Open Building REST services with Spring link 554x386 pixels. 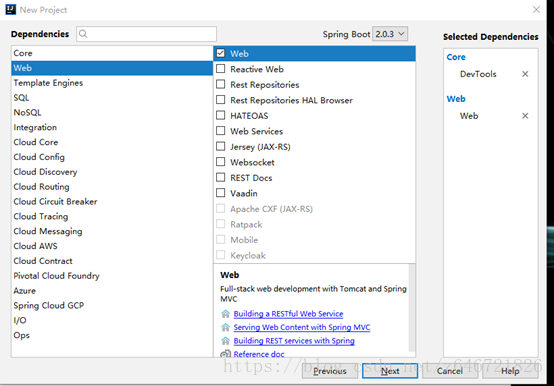click(x=294, y=341)
